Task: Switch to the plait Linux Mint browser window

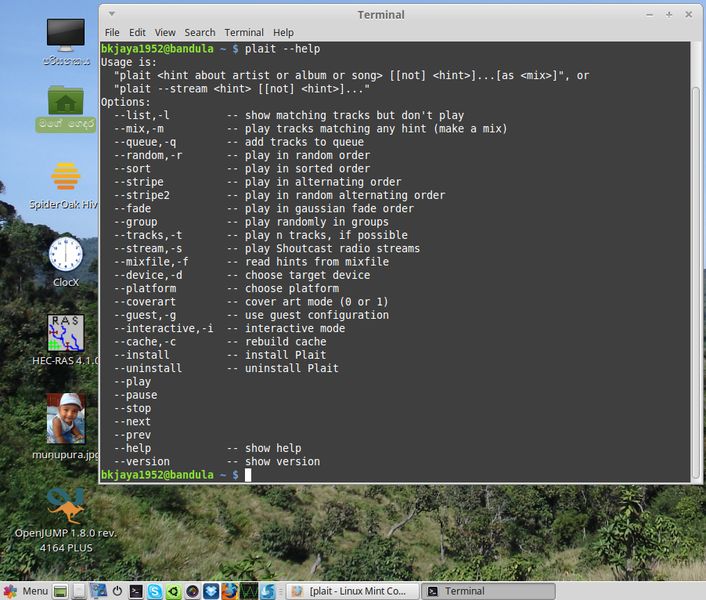Action: click(x=353, y=591)
